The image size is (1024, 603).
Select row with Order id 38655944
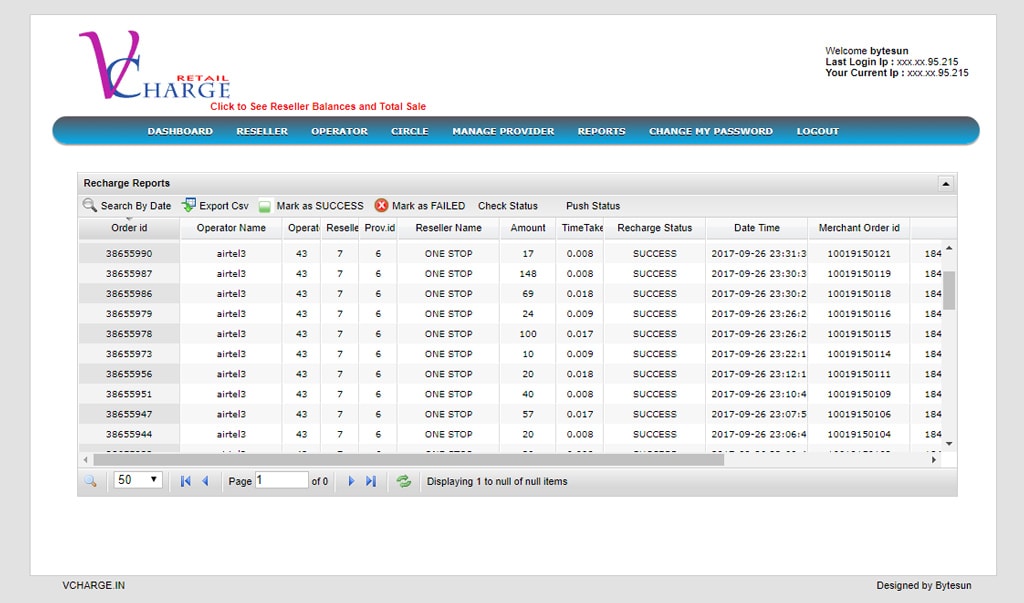click(x=509, y=434)
